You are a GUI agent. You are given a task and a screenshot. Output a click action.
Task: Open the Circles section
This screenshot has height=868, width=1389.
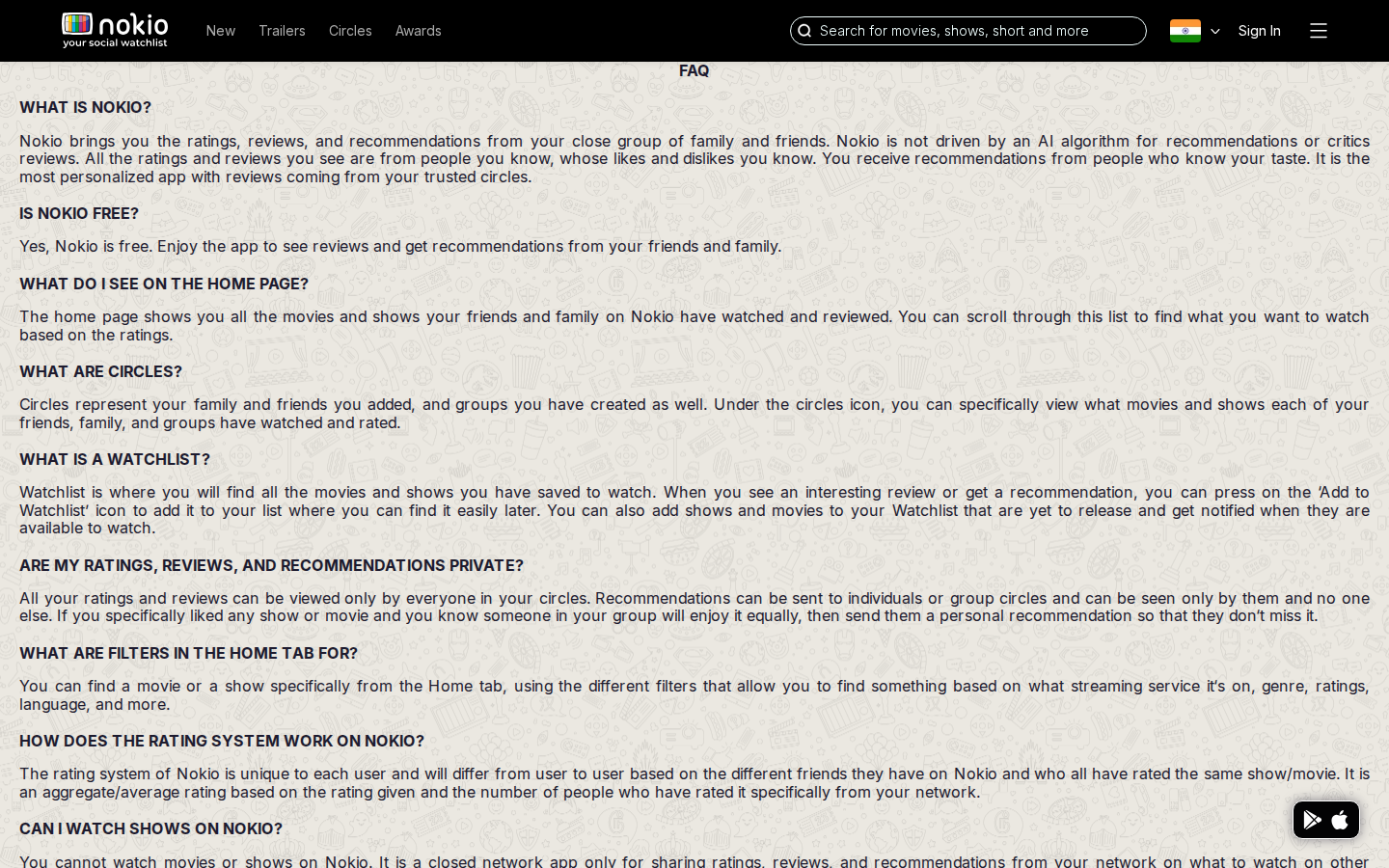tap(350, 31)
